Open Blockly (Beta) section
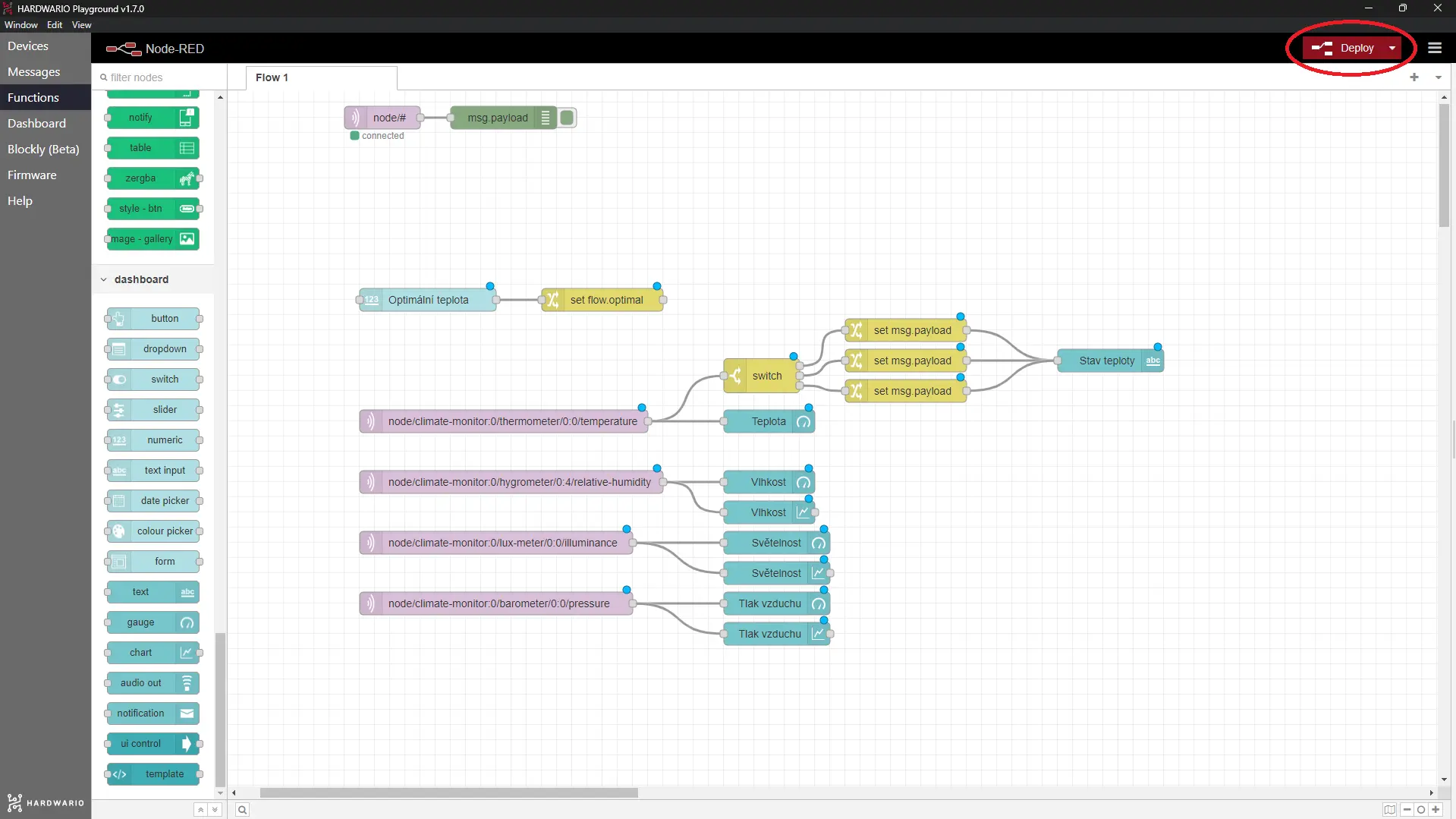 tap(46, 149)
